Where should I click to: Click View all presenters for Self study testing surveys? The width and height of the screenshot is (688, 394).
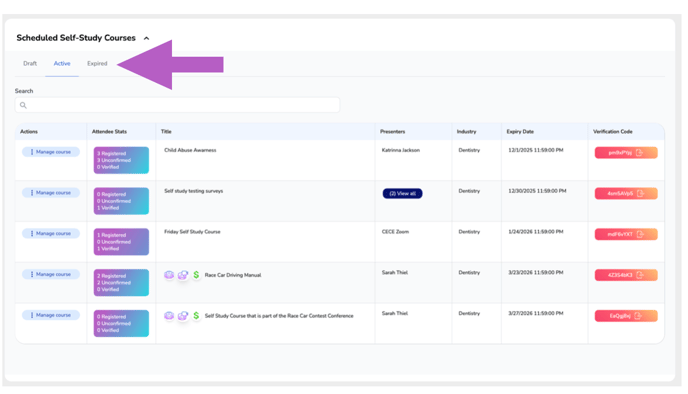coord(402,193)
